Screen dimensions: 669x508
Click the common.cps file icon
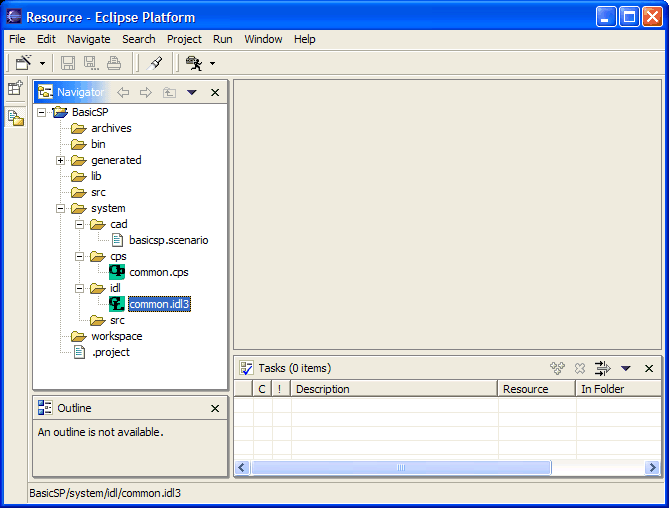(117, 272)
